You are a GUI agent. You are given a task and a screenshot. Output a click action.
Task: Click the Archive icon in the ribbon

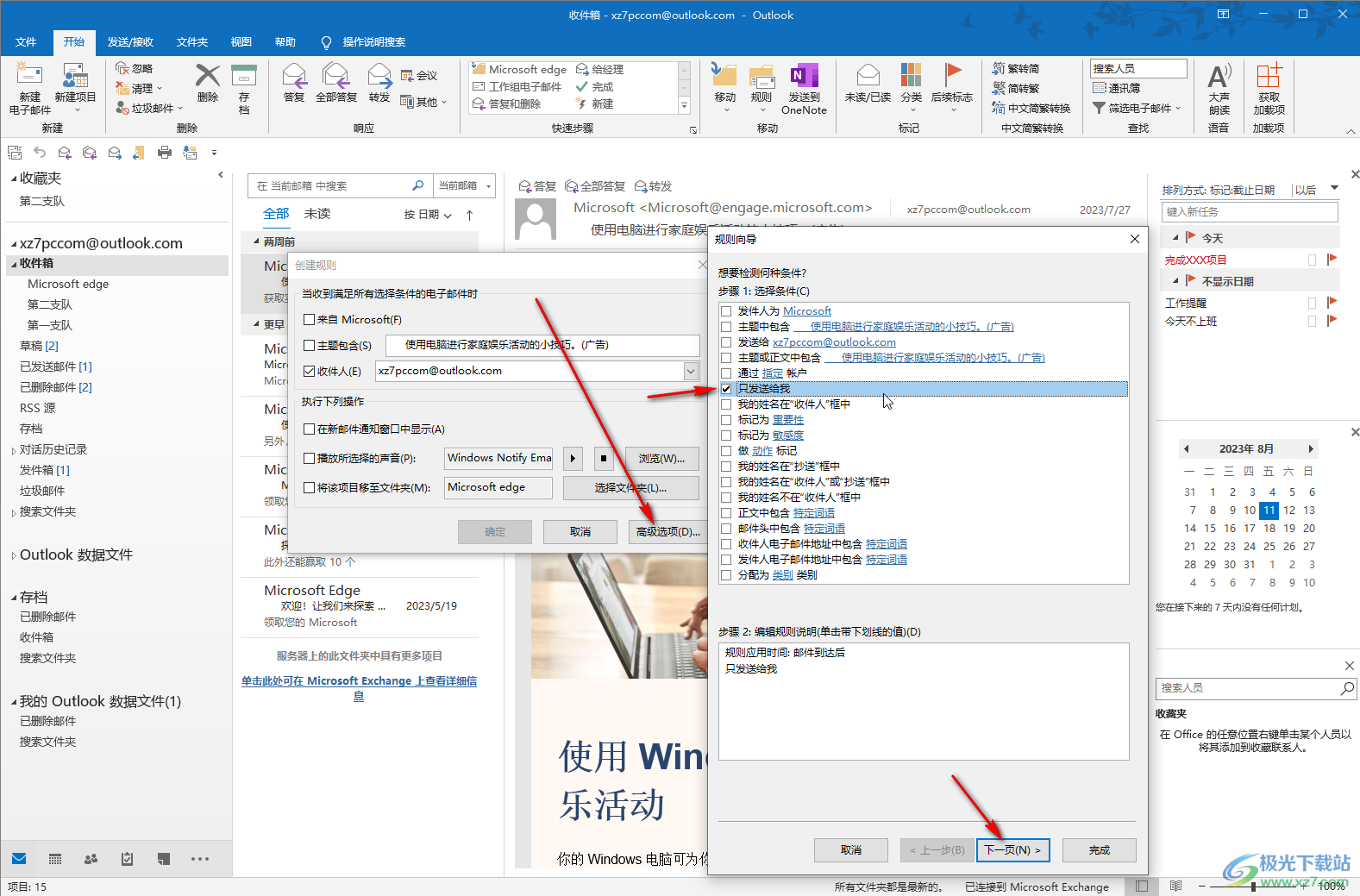244,75
